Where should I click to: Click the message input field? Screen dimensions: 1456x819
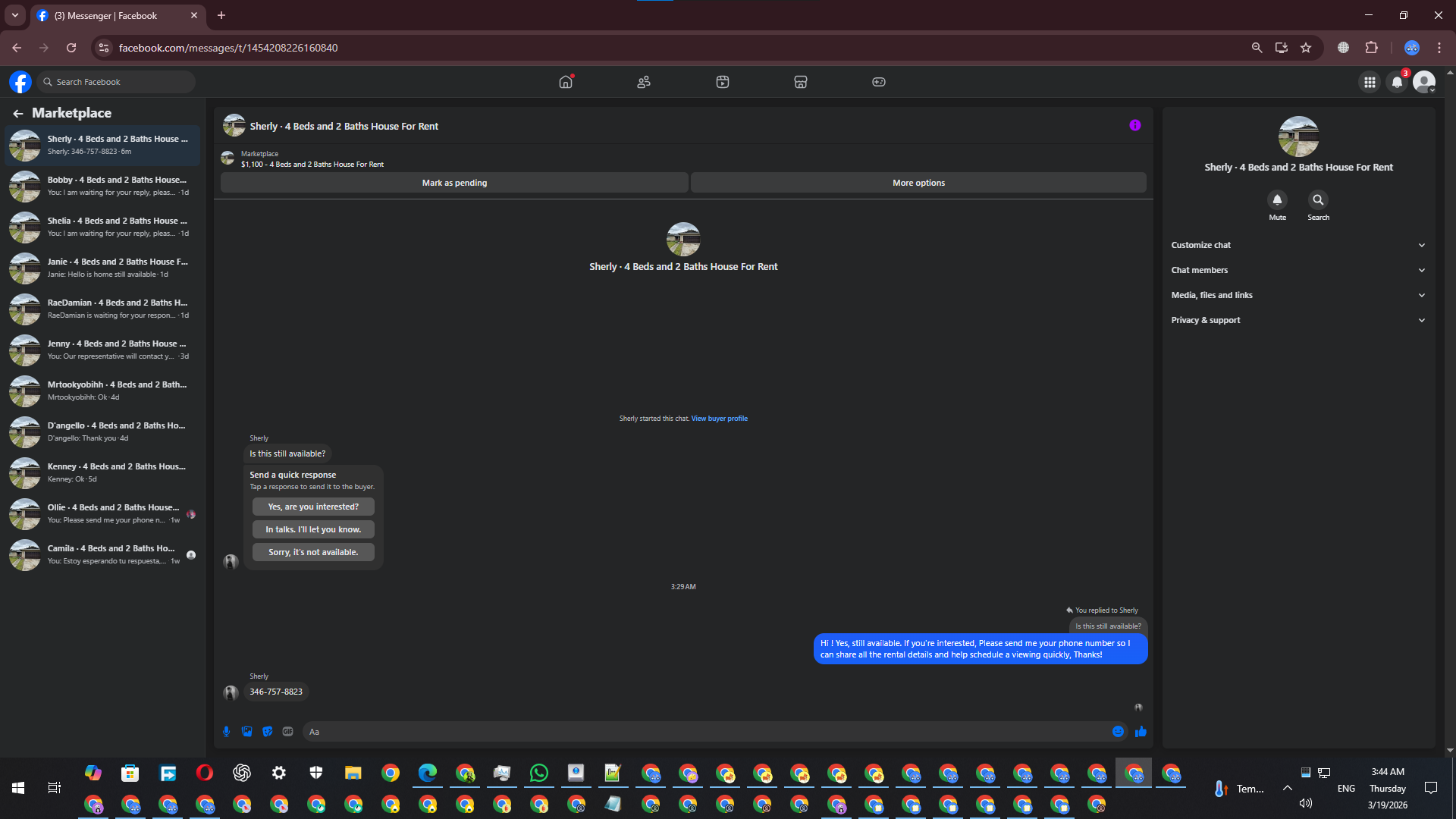tap(705, 732)
